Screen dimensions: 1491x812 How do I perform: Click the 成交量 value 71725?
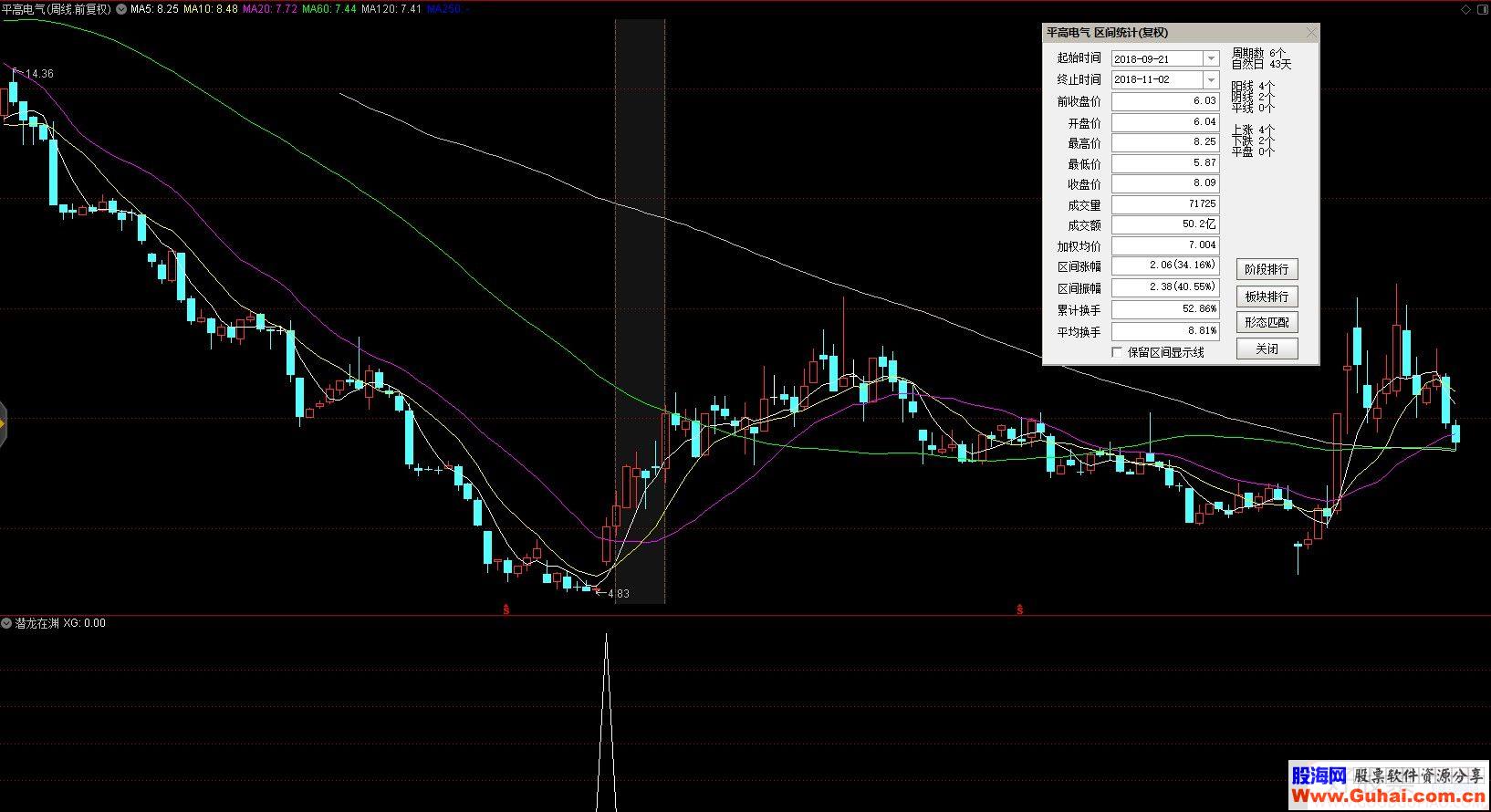[1165, 204]
